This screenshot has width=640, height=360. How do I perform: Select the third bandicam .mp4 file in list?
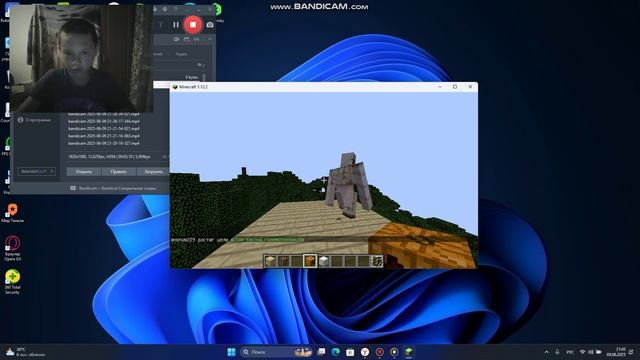[104, 129]
